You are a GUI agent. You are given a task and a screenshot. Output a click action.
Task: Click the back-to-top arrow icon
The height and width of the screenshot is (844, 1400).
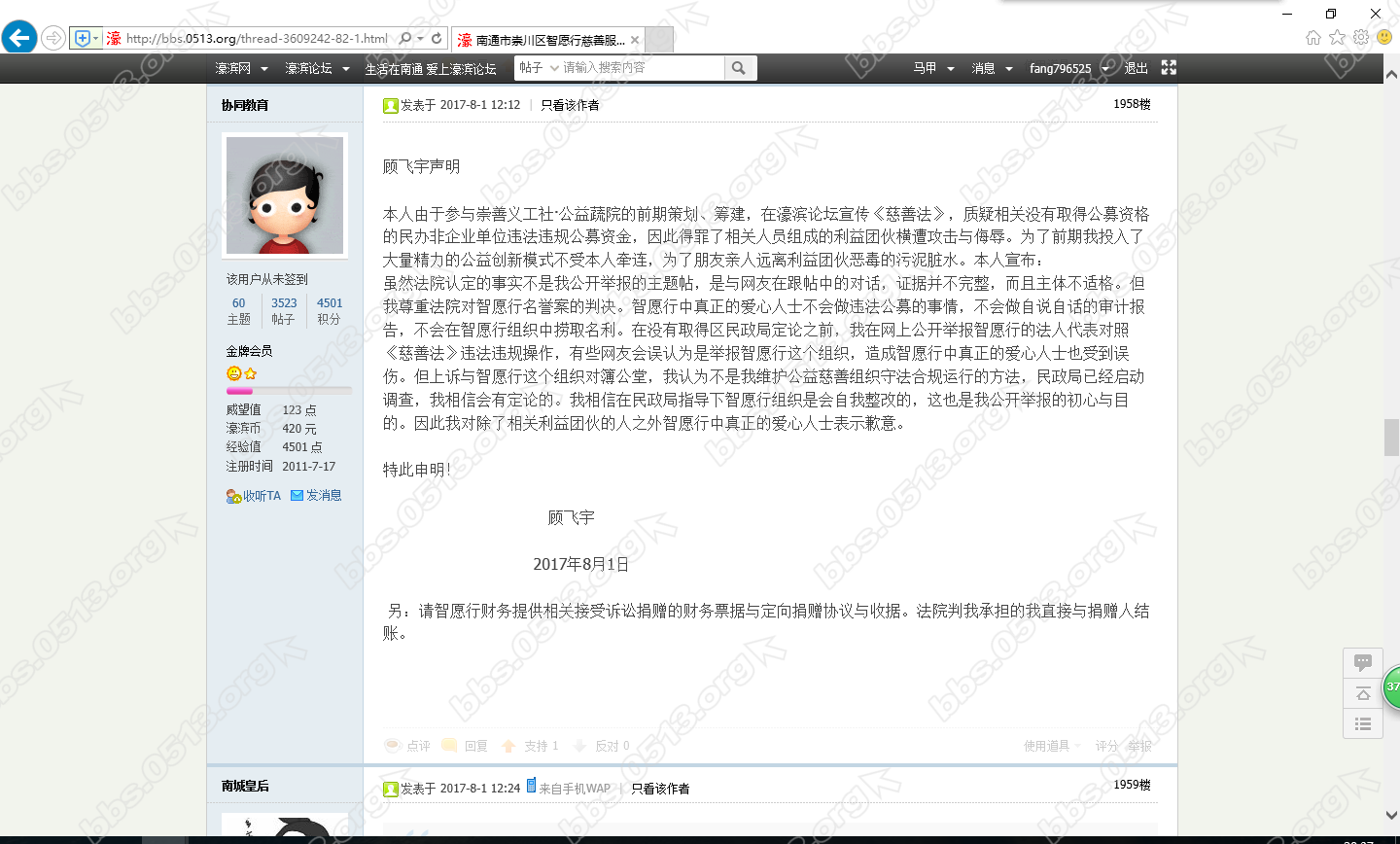point(1362,693)
